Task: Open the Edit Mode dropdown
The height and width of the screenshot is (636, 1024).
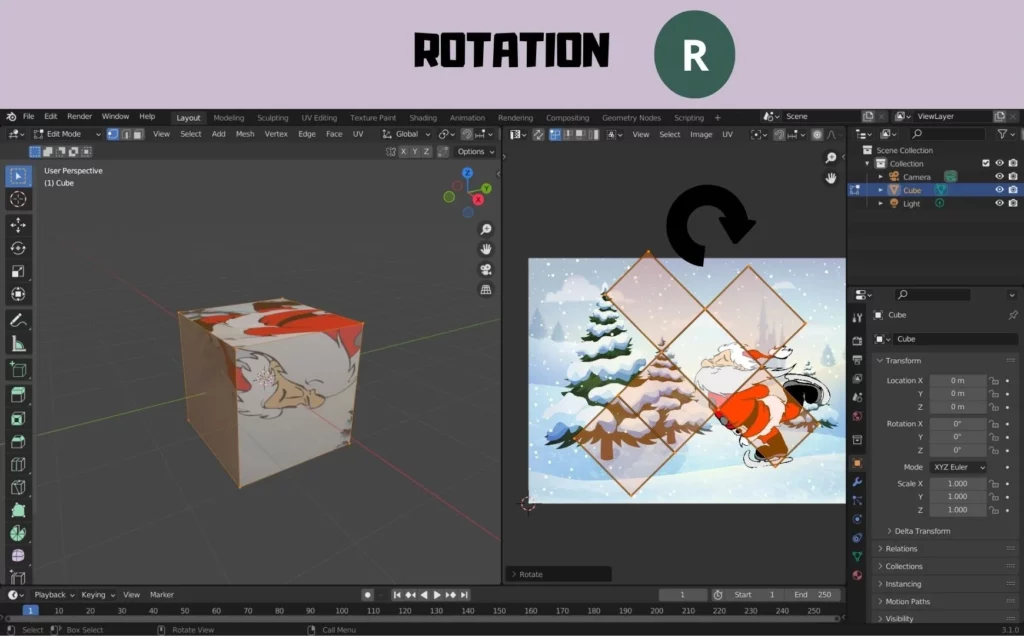Action: click(x=67, y=134)
